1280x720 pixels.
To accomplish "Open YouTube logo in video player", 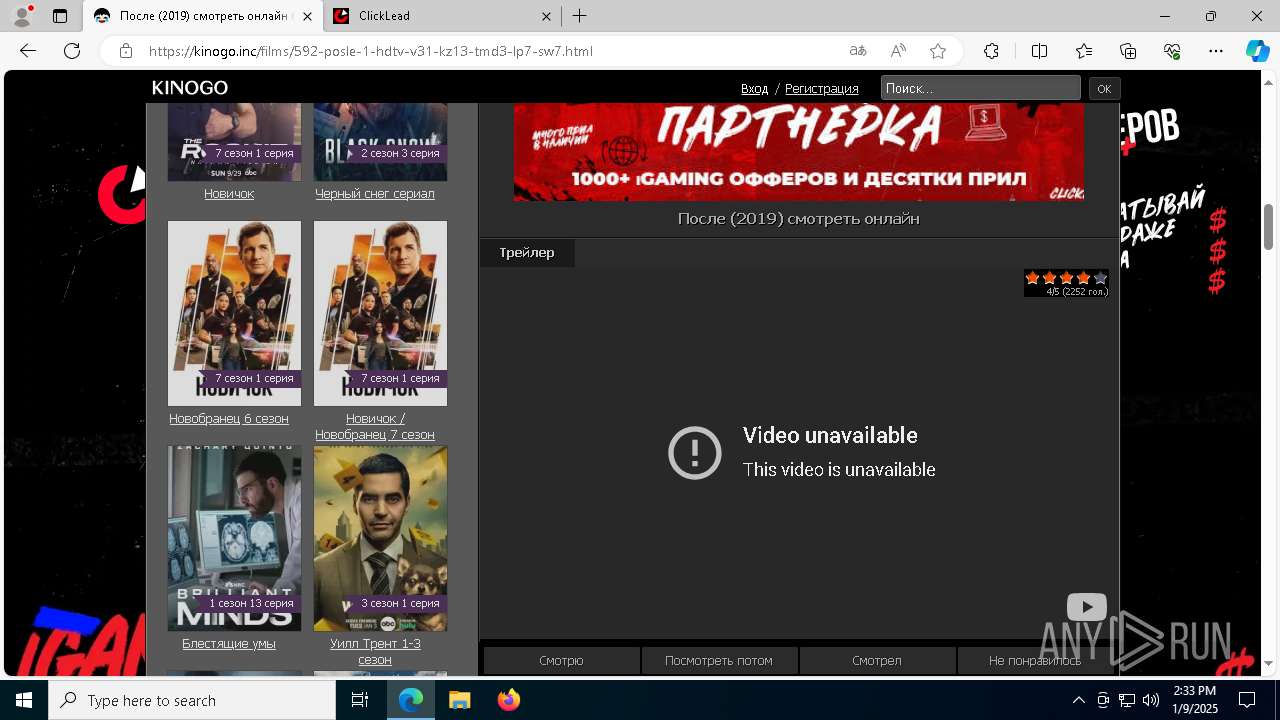I will pyautogui.click(x=1086, y=607).
